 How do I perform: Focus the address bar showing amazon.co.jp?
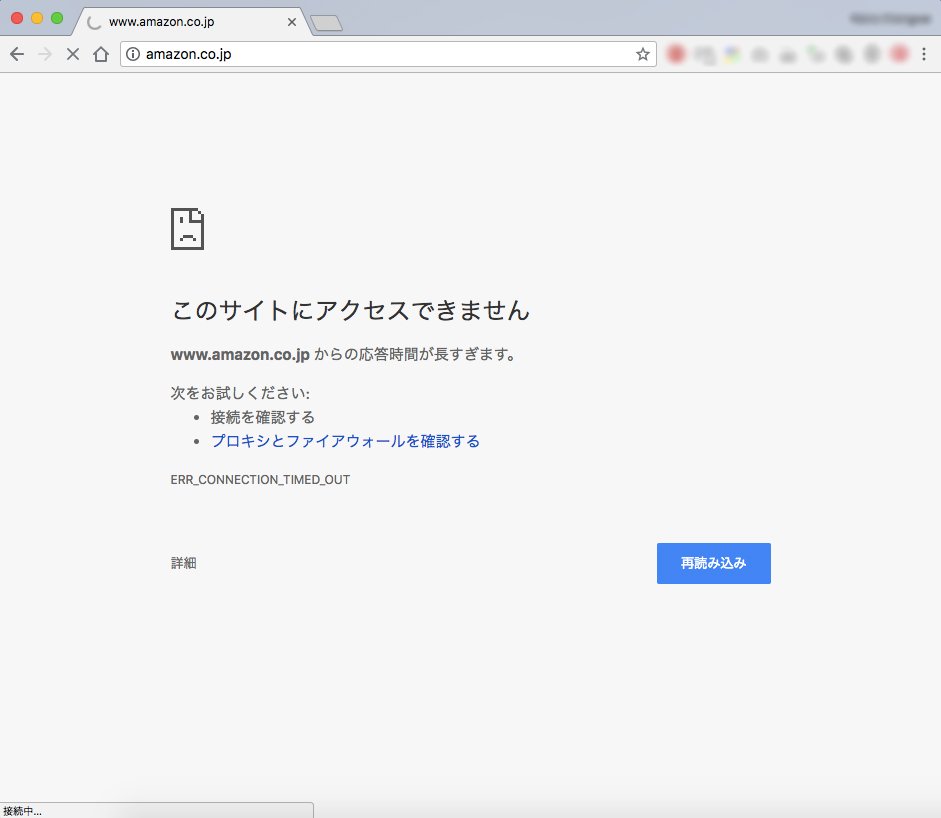coord(388,54)
